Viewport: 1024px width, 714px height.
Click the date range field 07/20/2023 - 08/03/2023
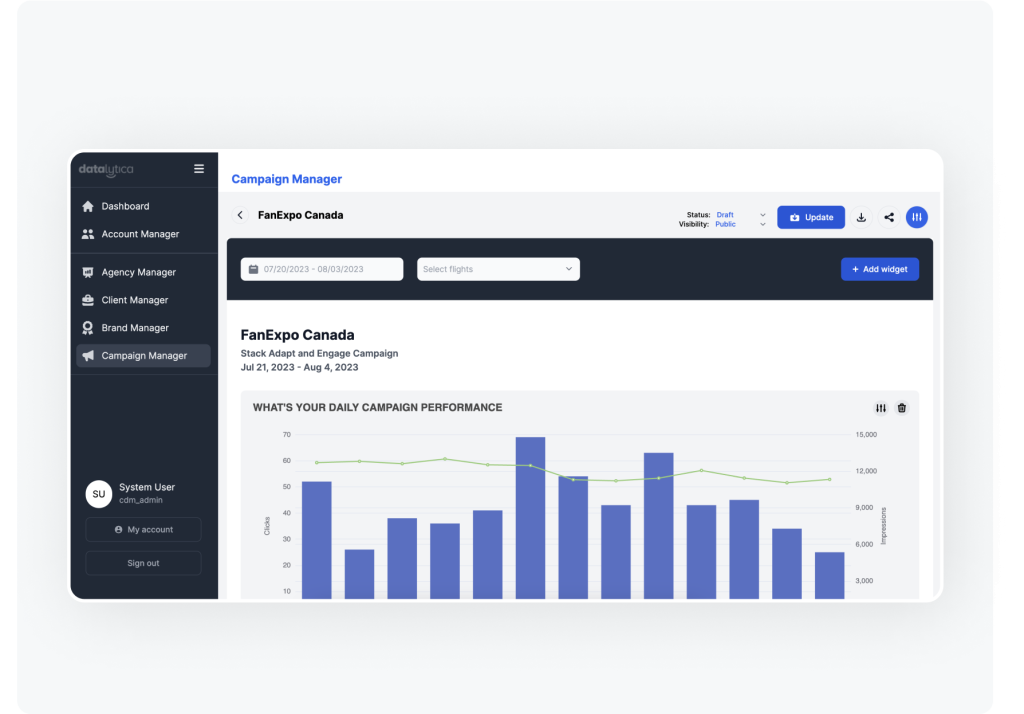(x=322, y=269)
